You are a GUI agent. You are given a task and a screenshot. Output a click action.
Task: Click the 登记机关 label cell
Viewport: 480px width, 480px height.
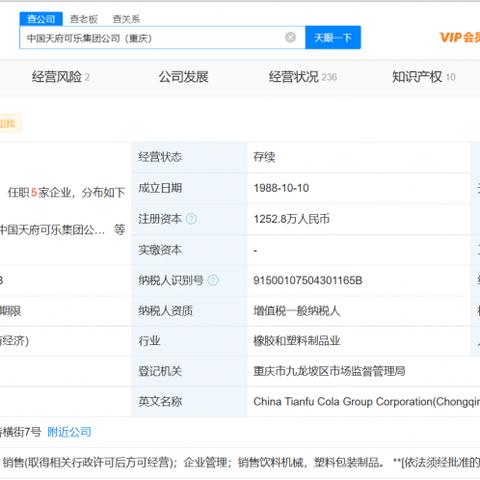190,371
